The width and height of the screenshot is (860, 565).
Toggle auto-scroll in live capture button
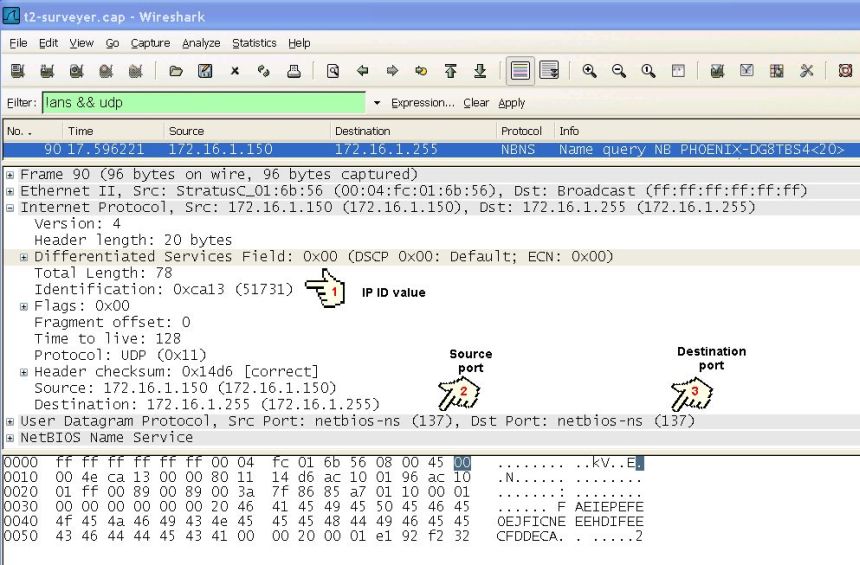pos(549,72)
